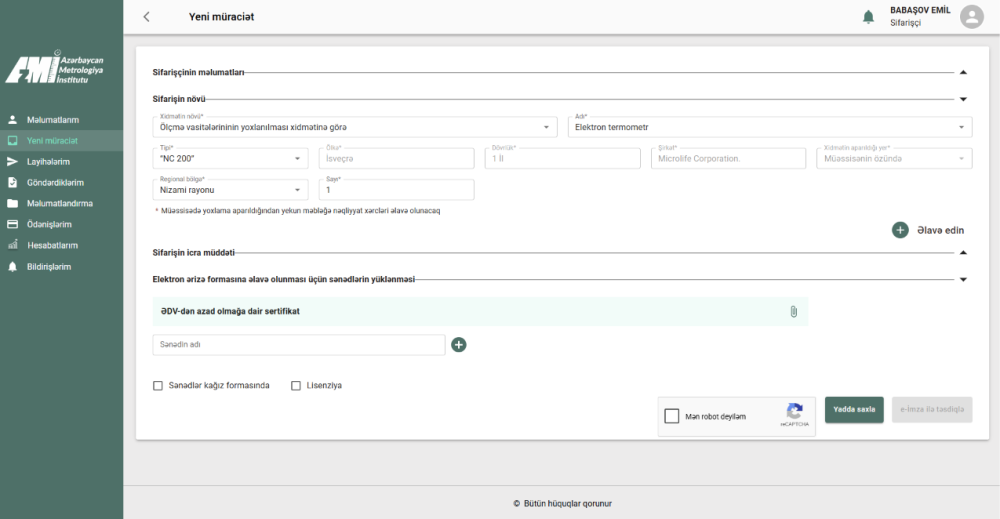This screenshot has width=1000, height=519.
Task: Click the note about nəqliyyat xərcləri
Action: point(300,211)
